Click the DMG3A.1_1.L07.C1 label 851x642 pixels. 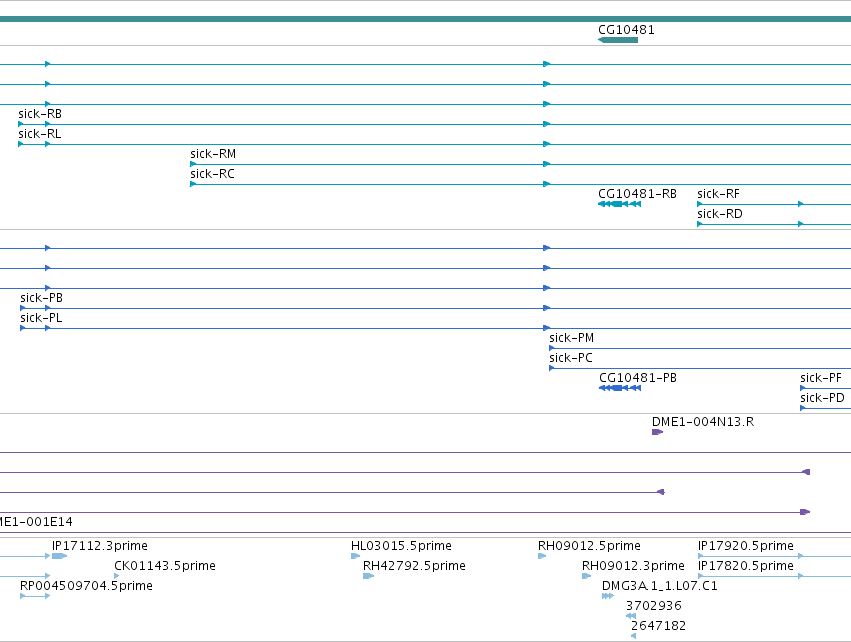click(x=659, y=586)
